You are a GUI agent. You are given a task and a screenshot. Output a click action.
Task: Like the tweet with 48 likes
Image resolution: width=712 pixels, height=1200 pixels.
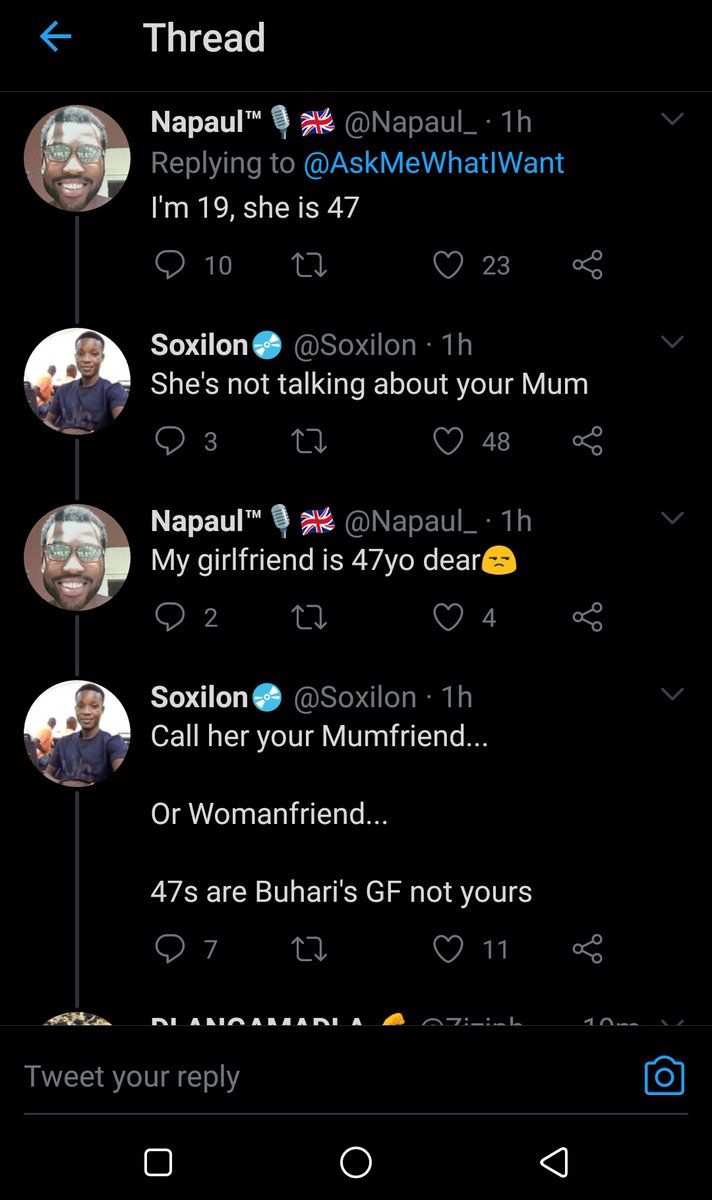pos(448,441)
